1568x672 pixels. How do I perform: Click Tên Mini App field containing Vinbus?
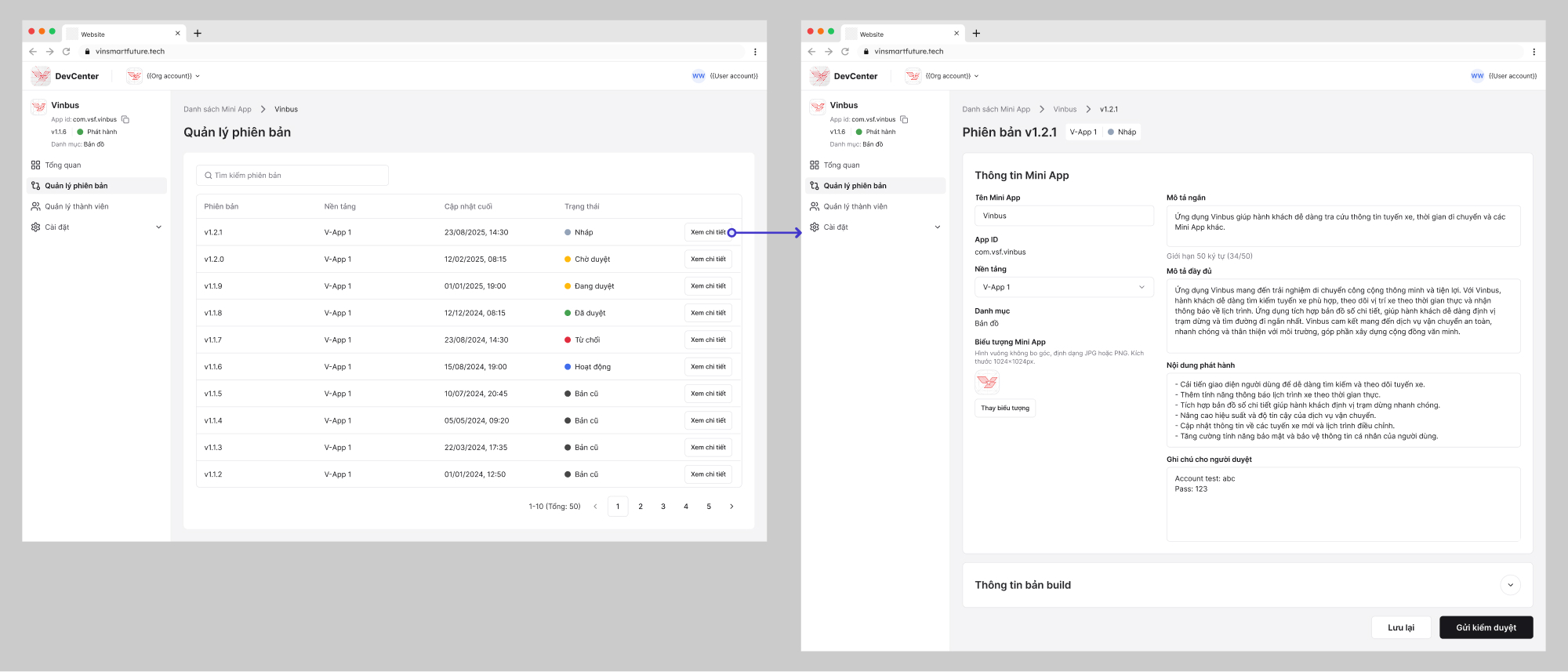[1064, 216]
